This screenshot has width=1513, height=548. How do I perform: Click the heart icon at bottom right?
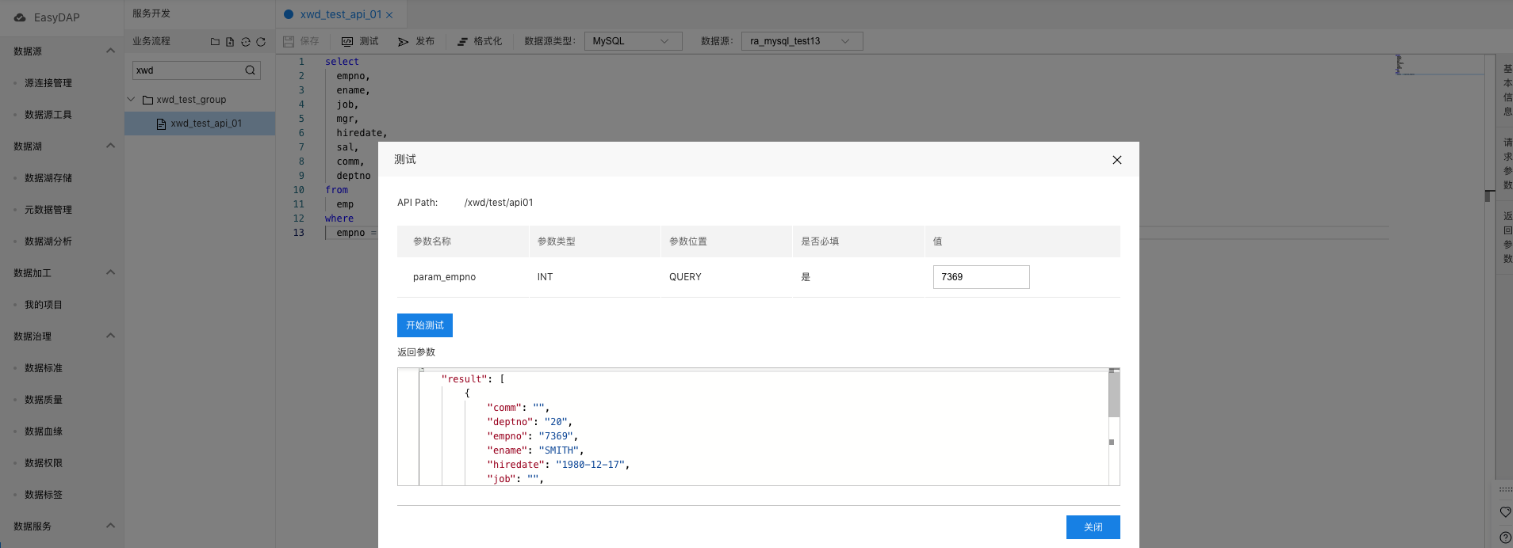(x=1505, y=512)
